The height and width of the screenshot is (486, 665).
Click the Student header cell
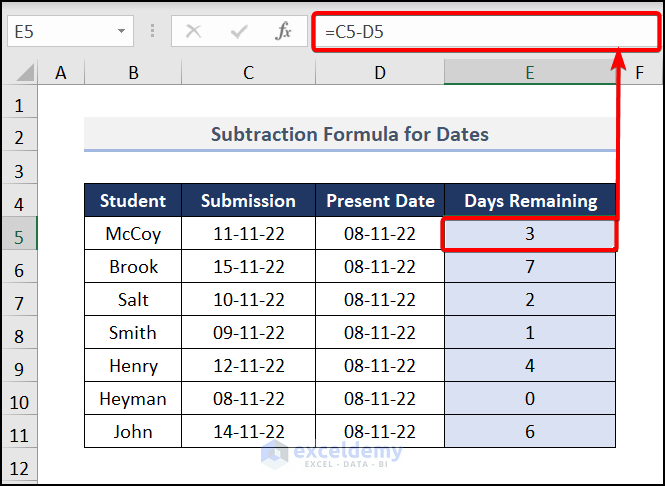tap(133, 201)
